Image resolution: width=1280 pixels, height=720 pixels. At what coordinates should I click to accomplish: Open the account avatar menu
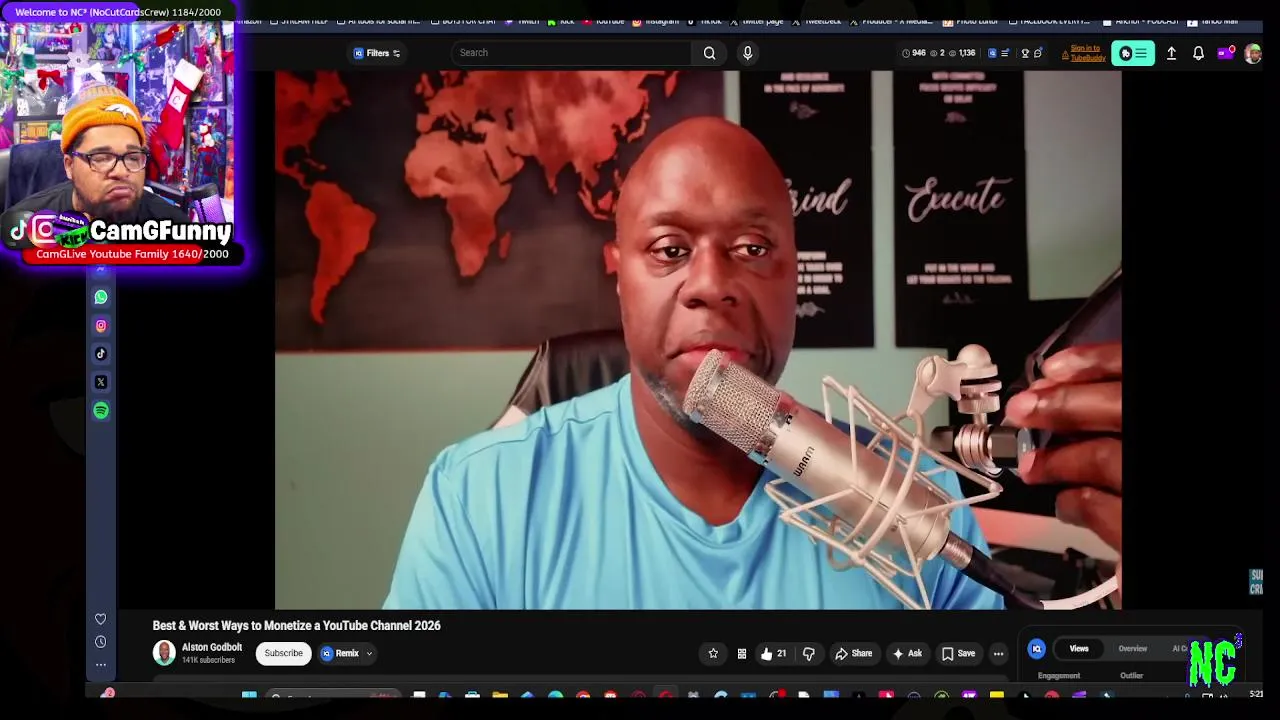coord(1253,53)
